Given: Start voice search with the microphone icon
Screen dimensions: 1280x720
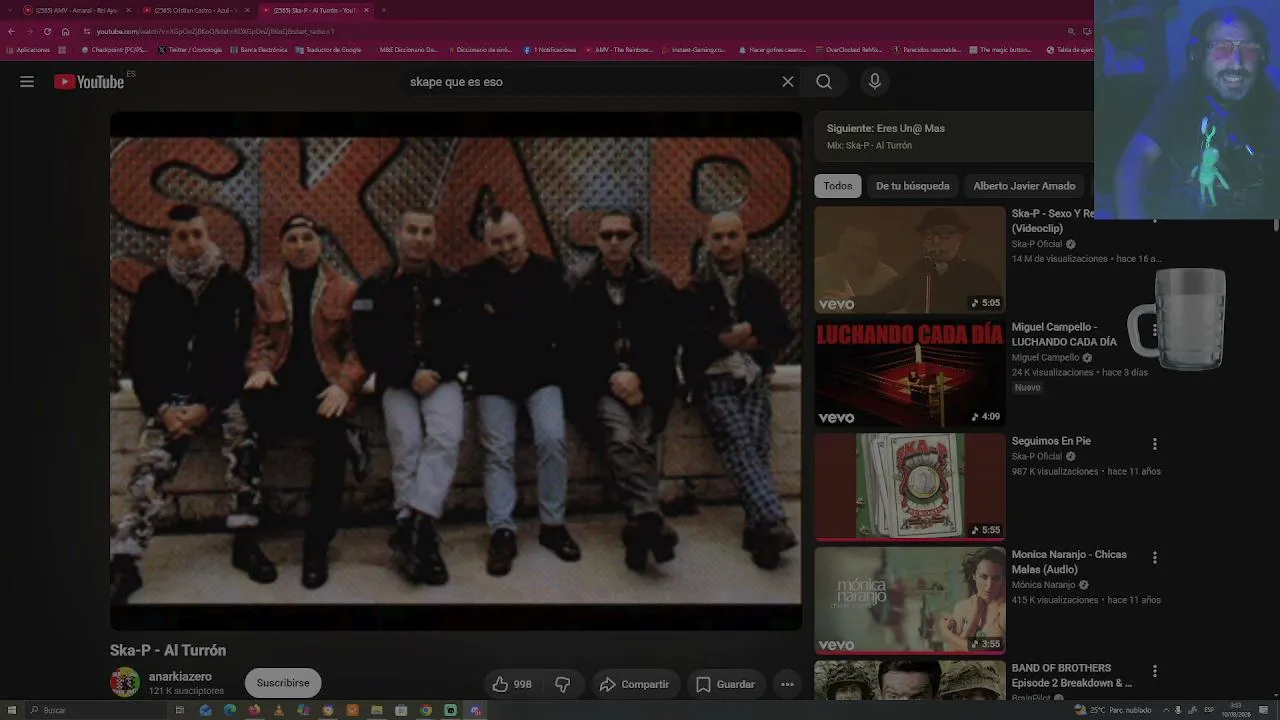Looking at the screenshot, I should (x=875, y=82).
